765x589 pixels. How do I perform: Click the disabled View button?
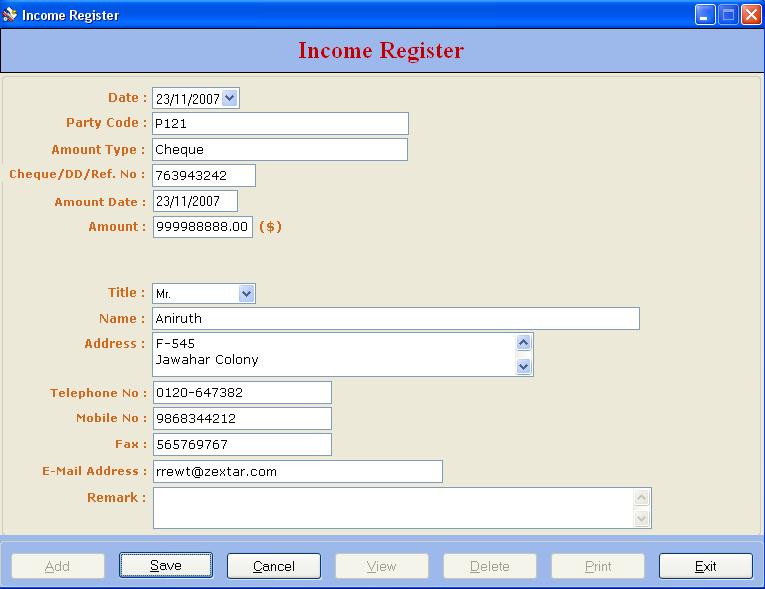tap(382, 566)
